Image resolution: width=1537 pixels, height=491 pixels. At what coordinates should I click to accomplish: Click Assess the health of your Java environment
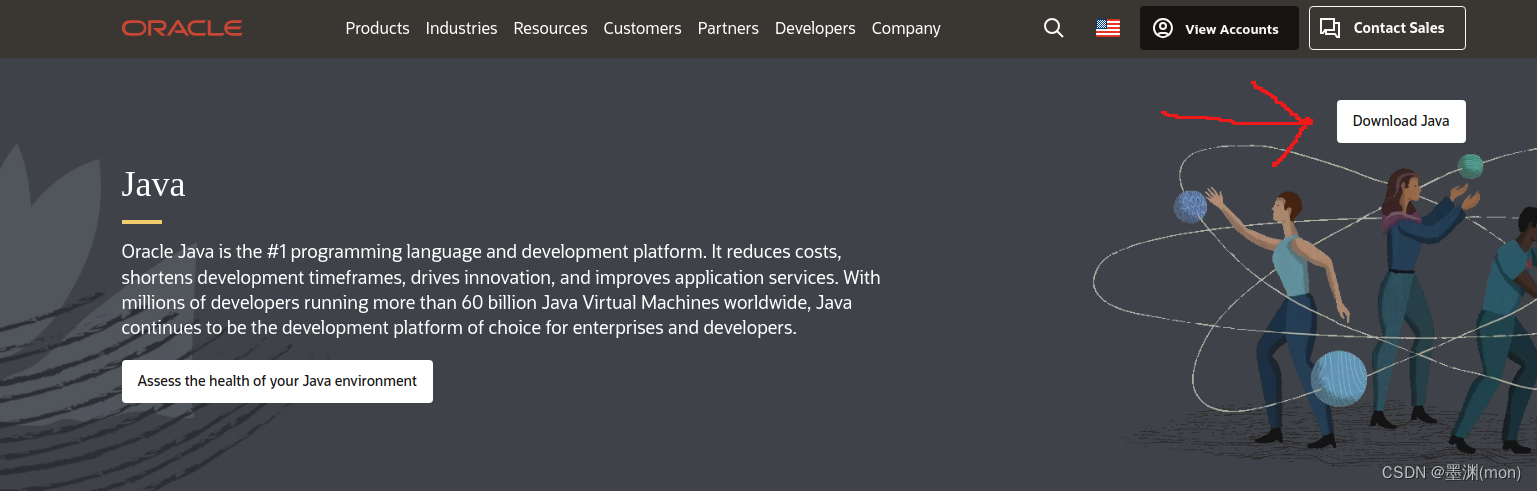coord(277,381)
